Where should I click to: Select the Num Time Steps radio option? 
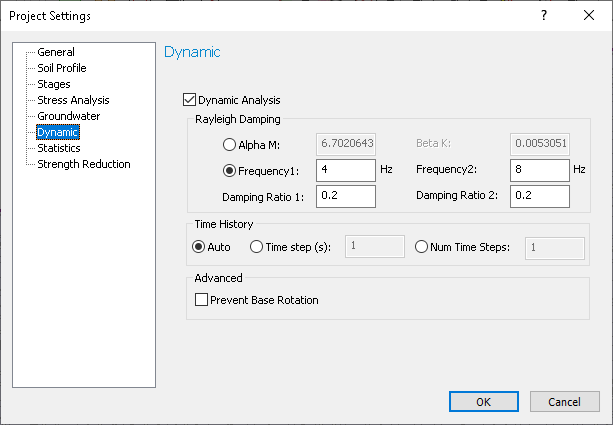pos(421,246)
